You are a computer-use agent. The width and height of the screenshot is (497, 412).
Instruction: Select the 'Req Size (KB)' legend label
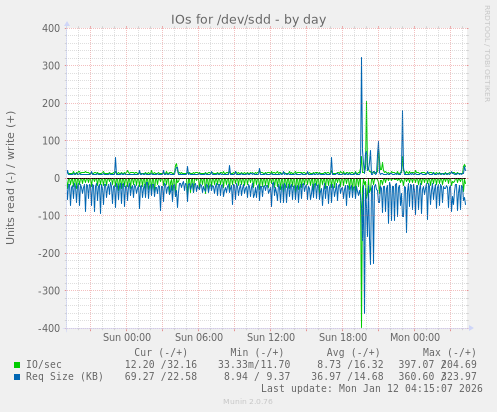[65, 377]
